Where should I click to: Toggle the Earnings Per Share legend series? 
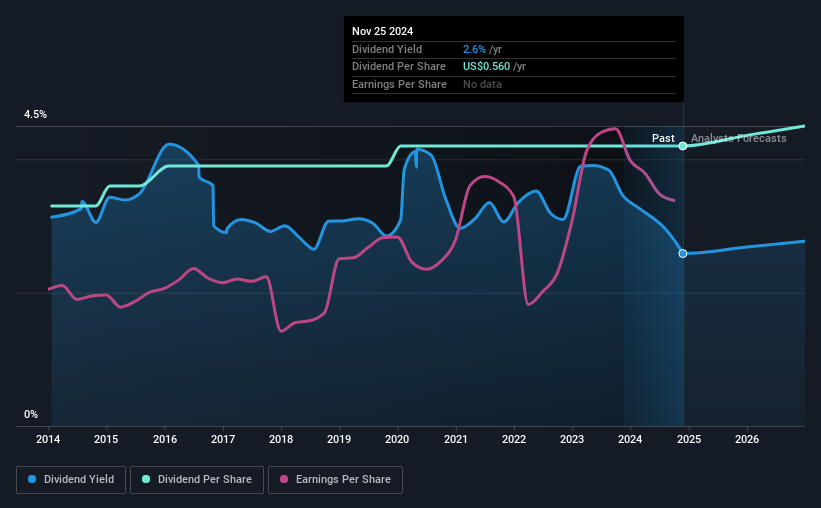[335, 480]
